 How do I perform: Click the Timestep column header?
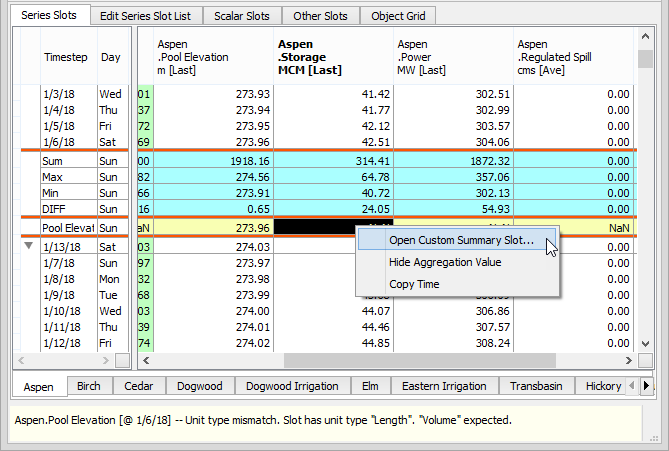pos(65,58)
